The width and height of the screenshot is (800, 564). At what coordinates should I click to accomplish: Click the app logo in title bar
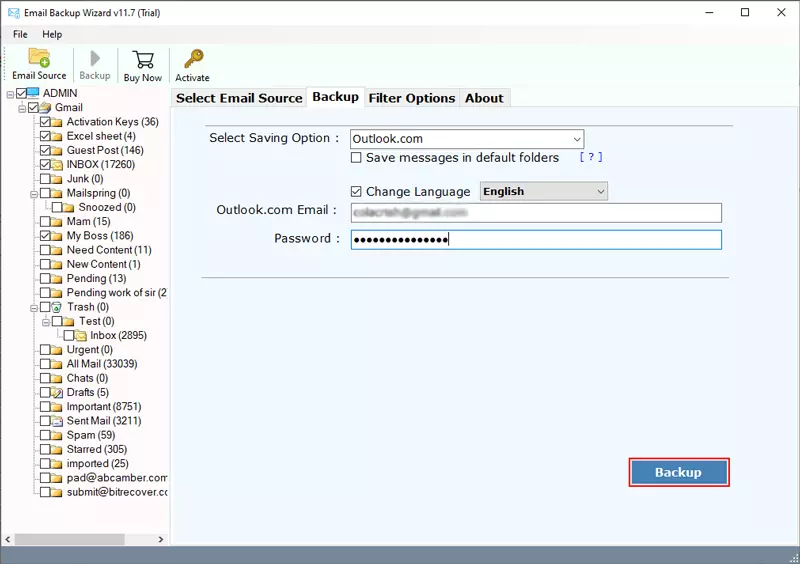(14, 12)
